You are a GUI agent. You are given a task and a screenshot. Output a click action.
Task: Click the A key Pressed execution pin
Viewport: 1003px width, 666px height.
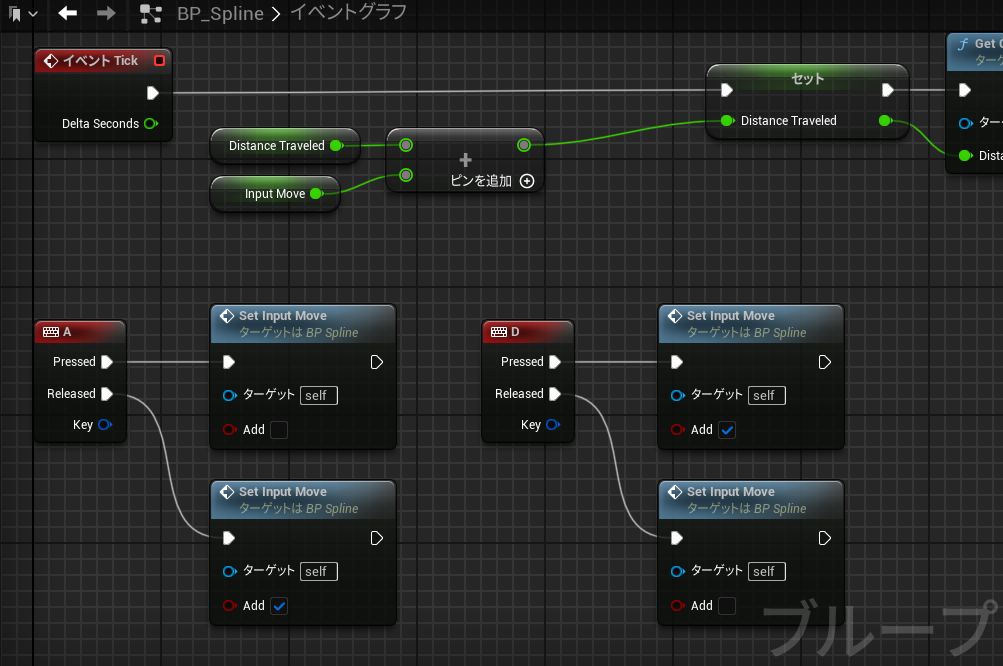(x=107, y=362)
